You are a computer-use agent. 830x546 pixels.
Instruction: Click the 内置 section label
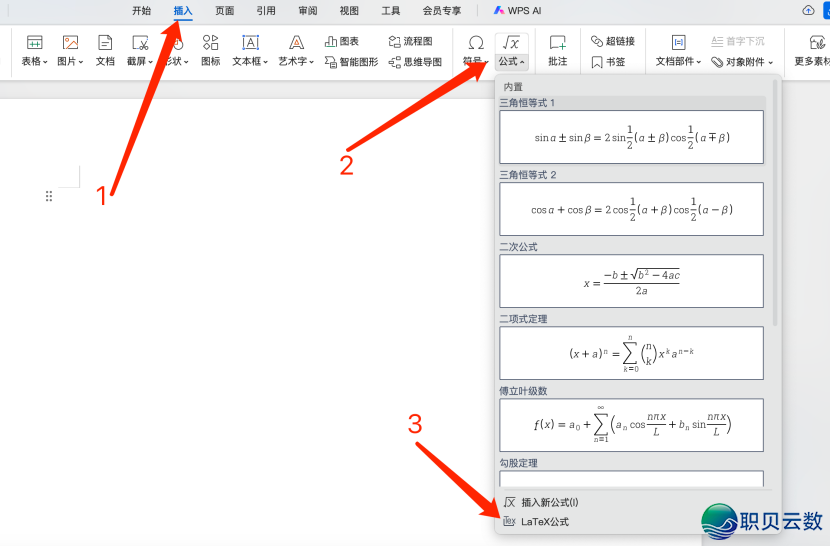513,87
